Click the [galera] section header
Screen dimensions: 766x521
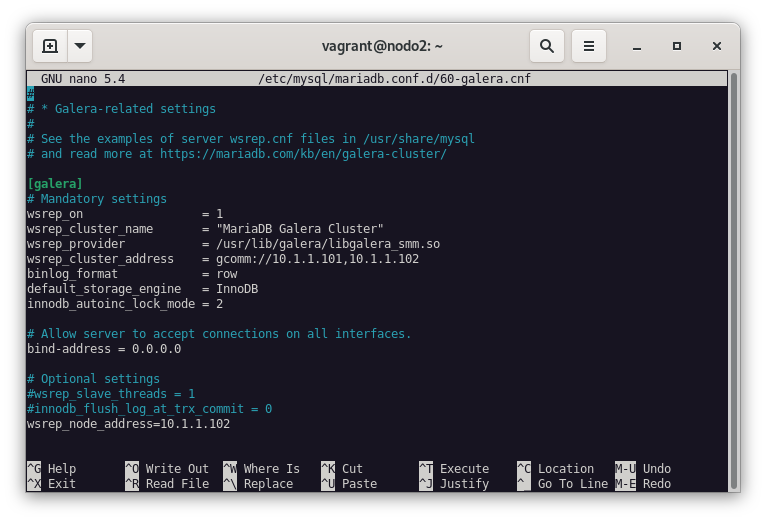[x=55, y=184]
